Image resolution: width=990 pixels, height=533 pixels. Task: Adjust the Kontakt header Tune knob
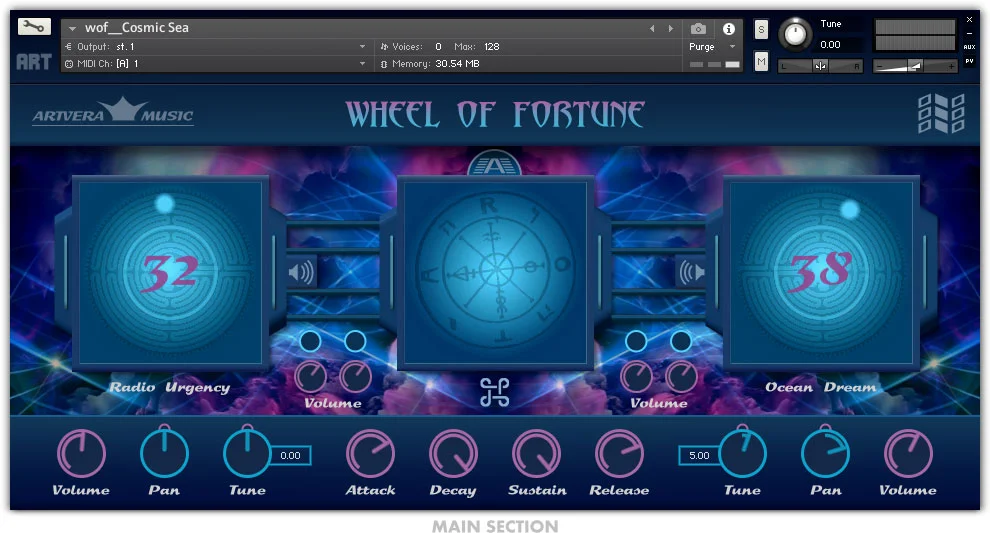point(795,34)
